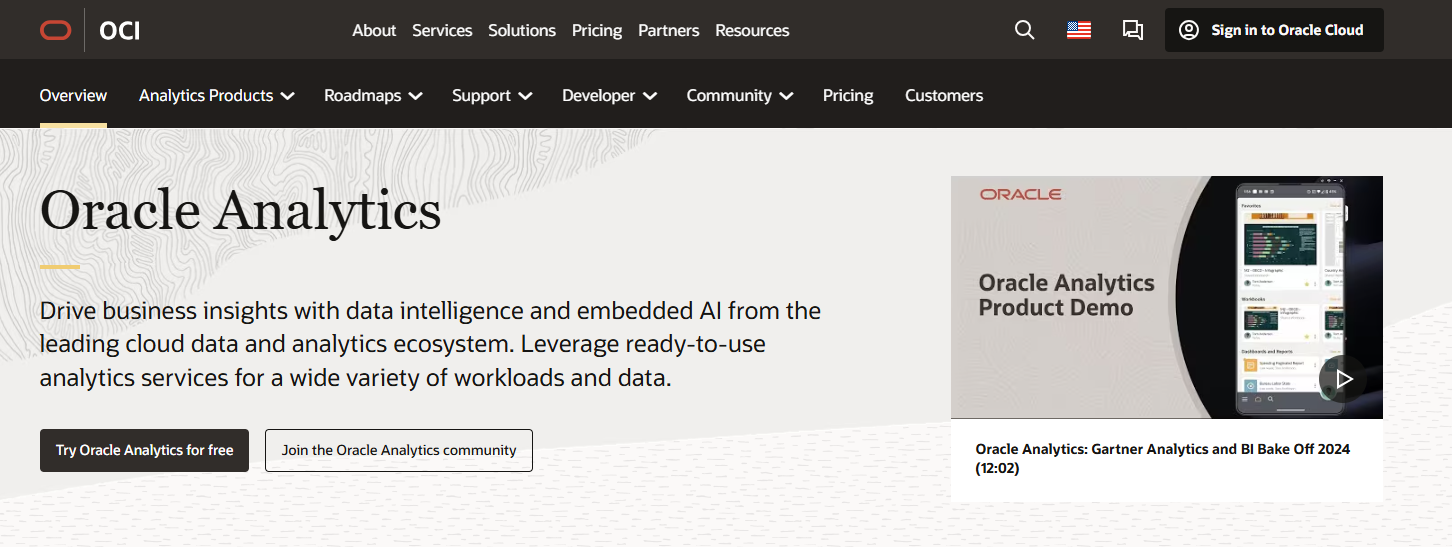Play the Oracle Analytics Product Demo video

pos(1342,379)
